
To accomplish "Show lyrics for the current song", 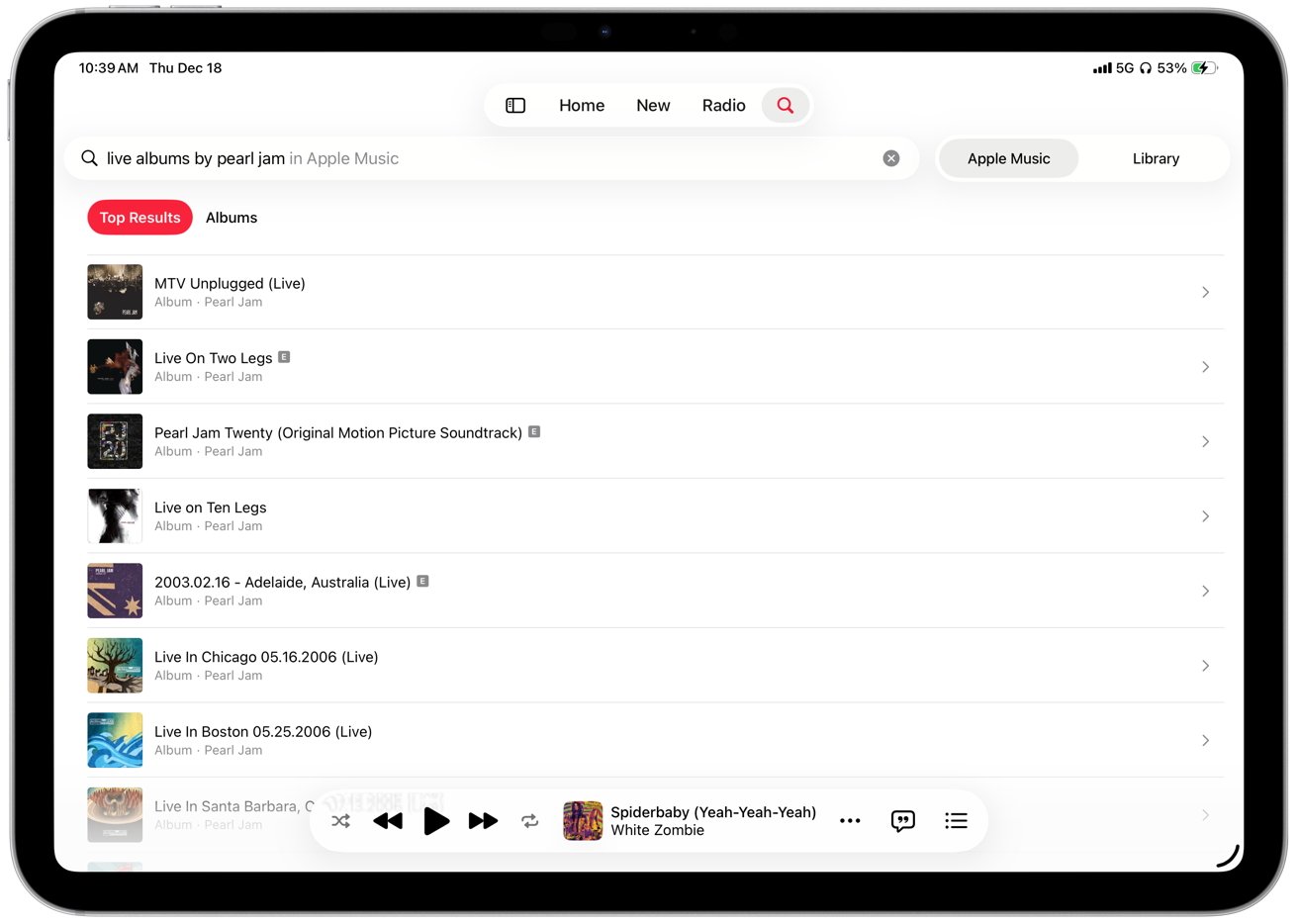I will pos(902,820).
